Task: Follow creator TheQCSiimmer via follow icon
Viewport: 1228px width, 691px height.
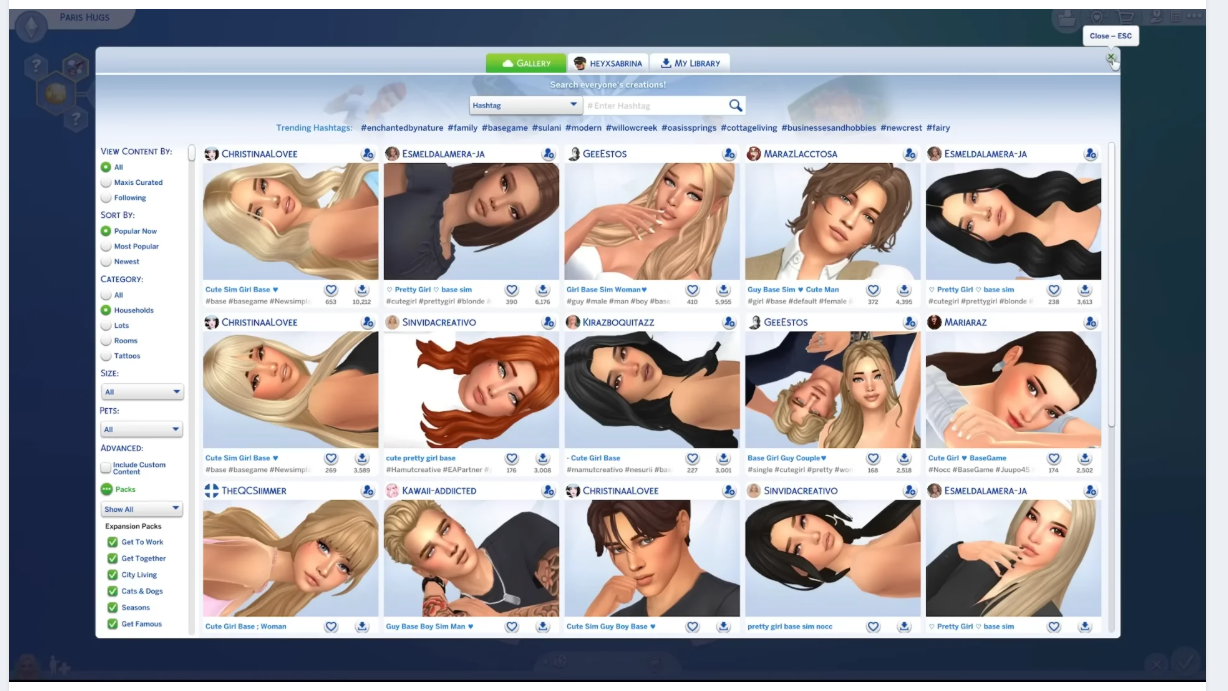Action: (x=367, y=491)
